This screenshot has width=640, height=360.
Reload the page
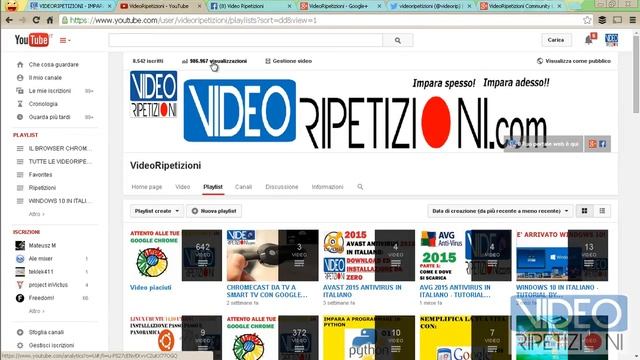[x=36, y=20]
